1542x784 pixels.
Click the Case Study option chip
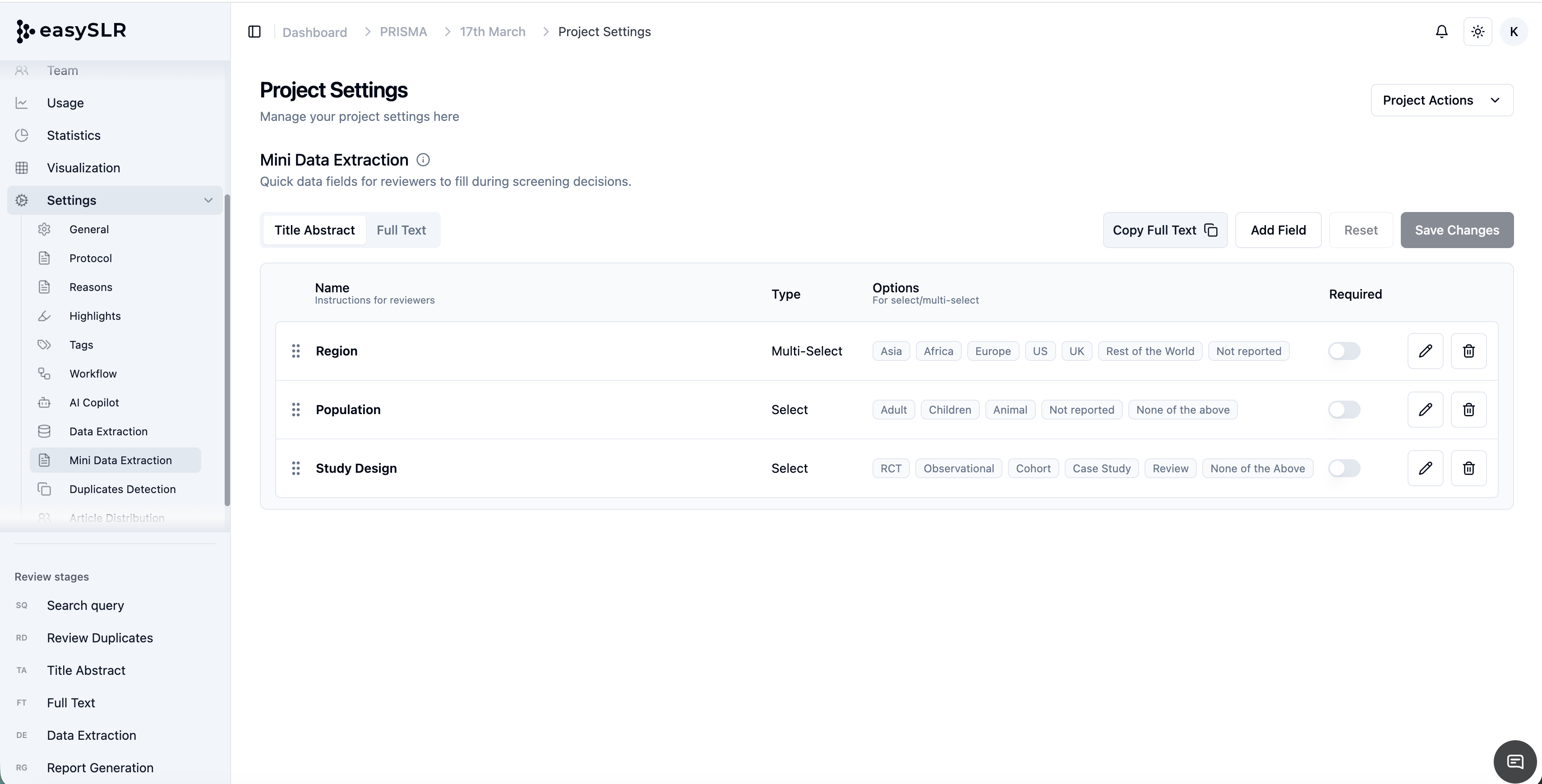(x=1101, y=468)
